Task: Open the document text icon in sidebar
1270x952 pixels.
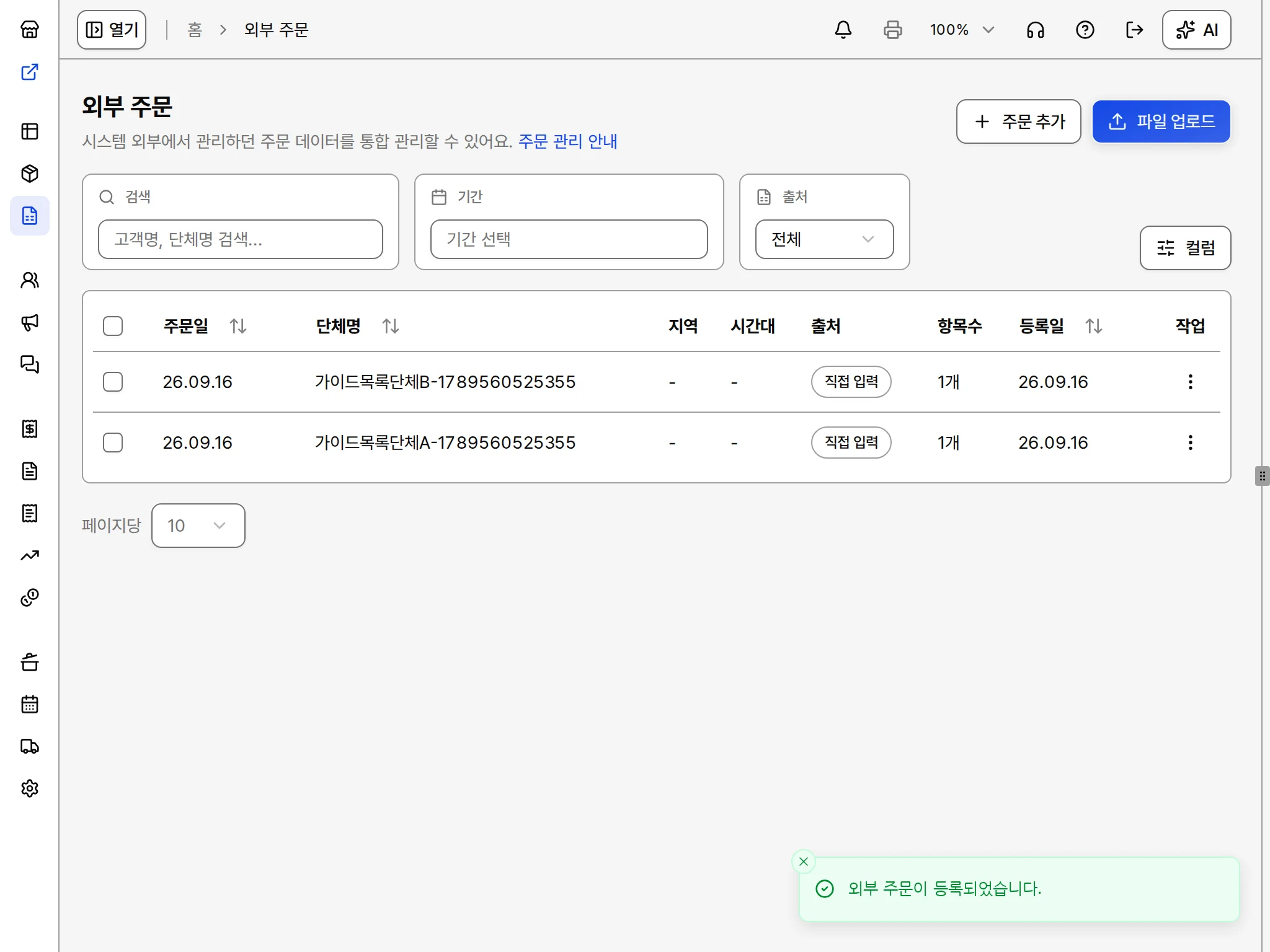Action: [x=30, y=471]
